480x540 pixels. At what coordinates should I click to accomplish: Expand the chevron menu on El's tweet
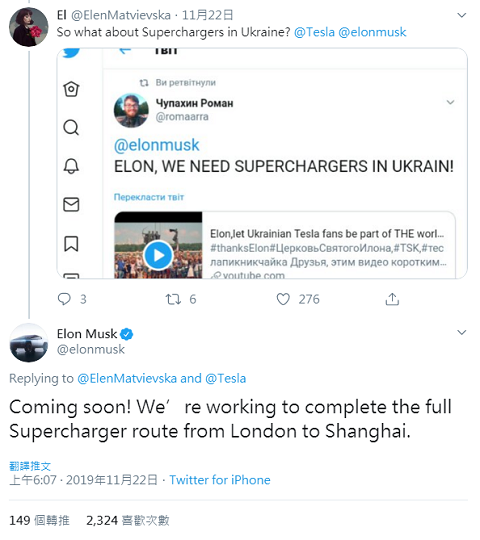point(461,15)
